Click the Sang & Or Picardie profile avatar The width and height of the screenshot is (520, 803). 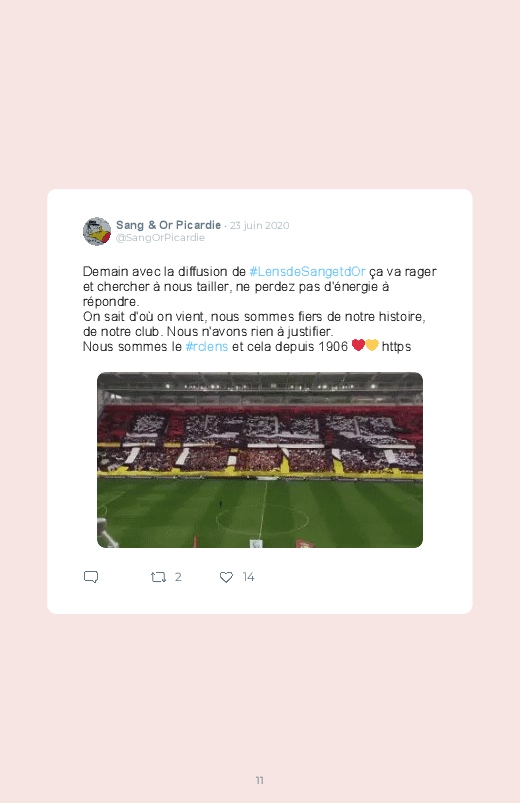[x=97, y=231]
